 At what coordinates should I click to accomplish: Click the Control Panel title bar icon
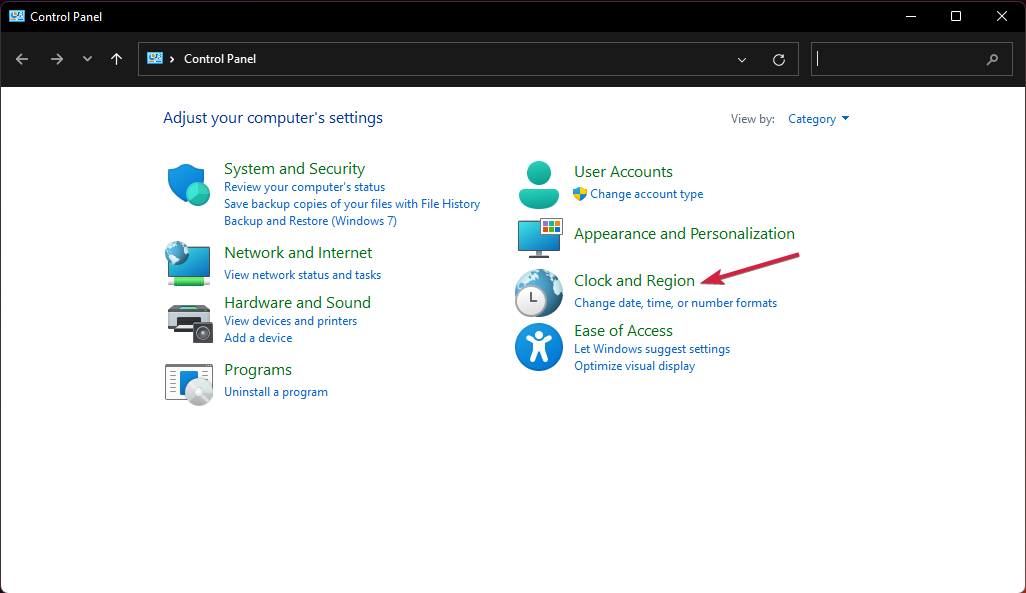[x=16, y=16]
